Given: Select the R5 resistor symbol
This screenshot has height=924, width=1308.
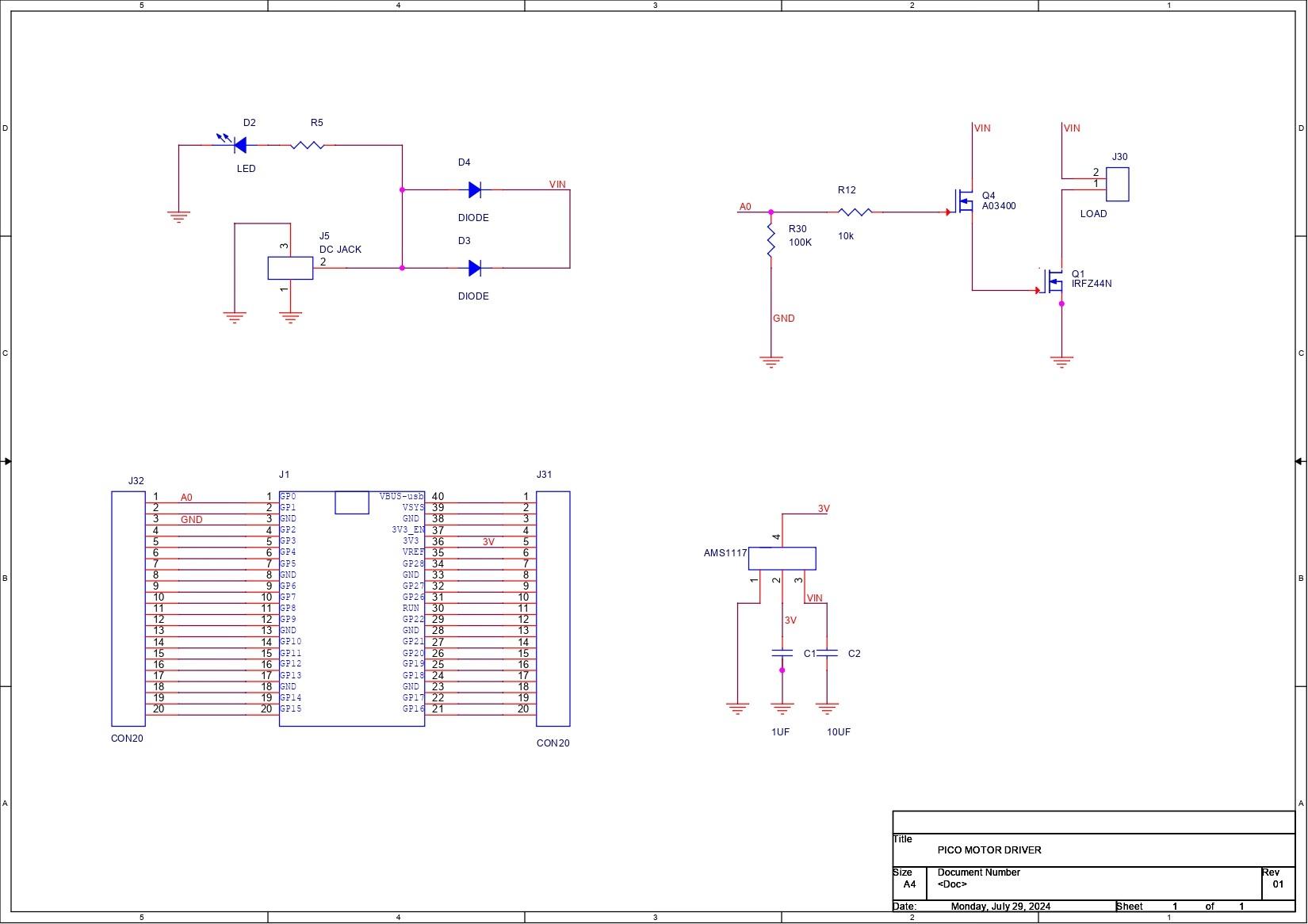Looking at the screenshot, I should (308, 145).
